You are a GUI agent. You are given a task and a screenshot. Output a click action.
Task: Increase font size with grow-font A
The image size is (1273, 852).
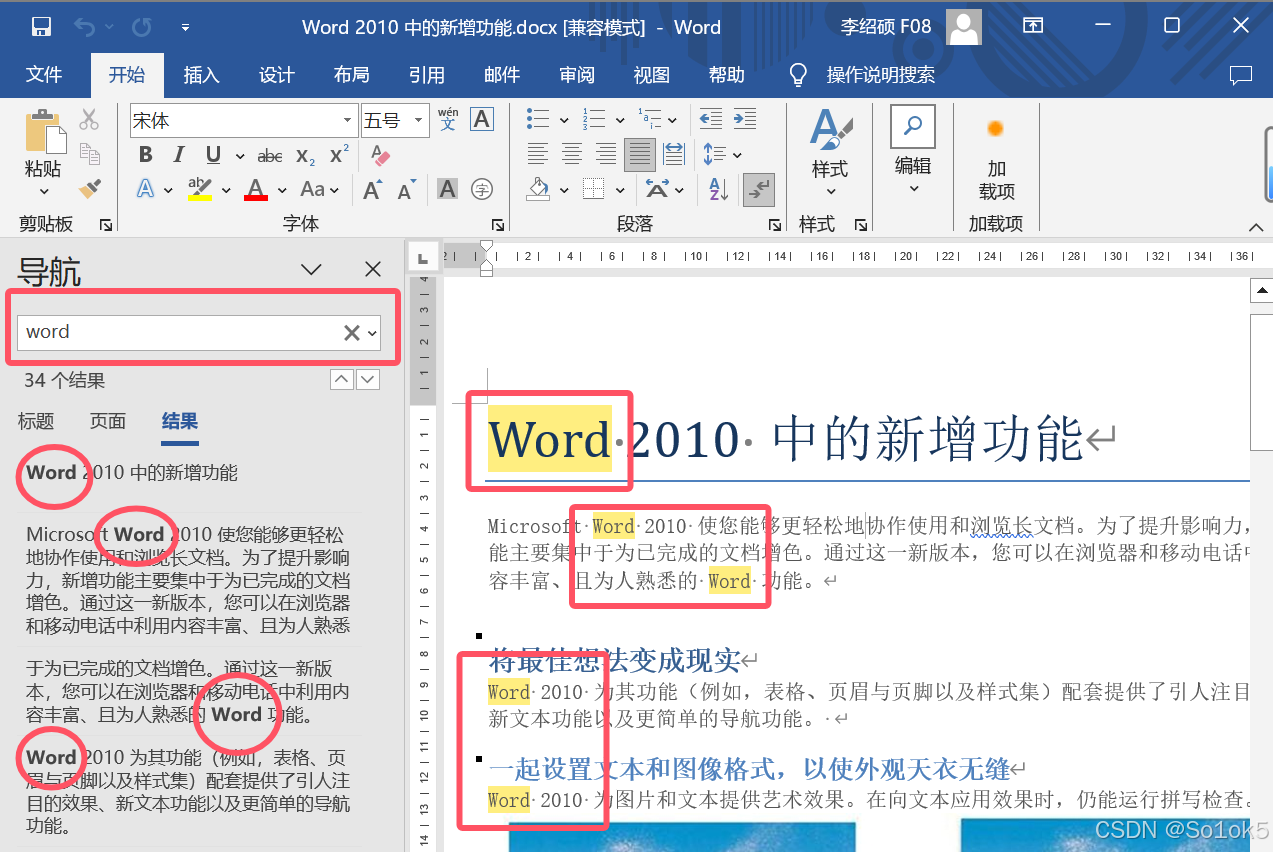pyautogui.click(x=372, y=189)
